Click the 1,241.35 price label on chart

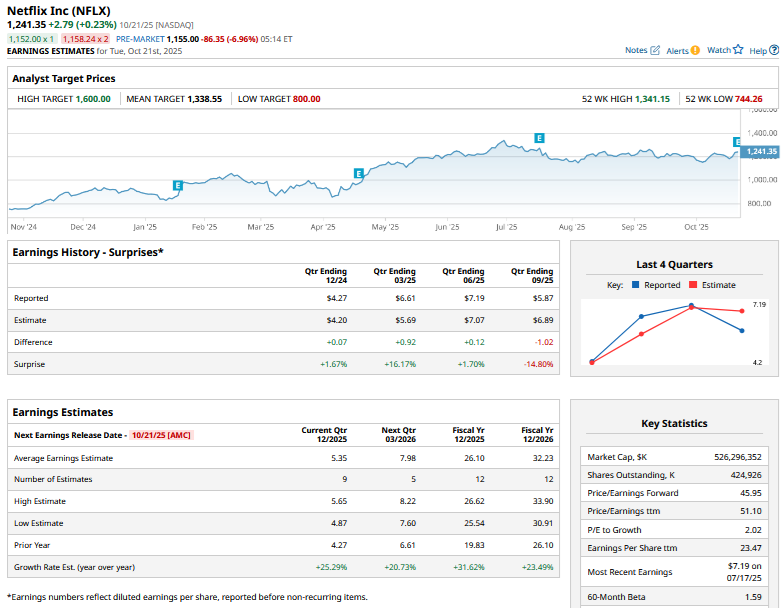coord(761,152)
